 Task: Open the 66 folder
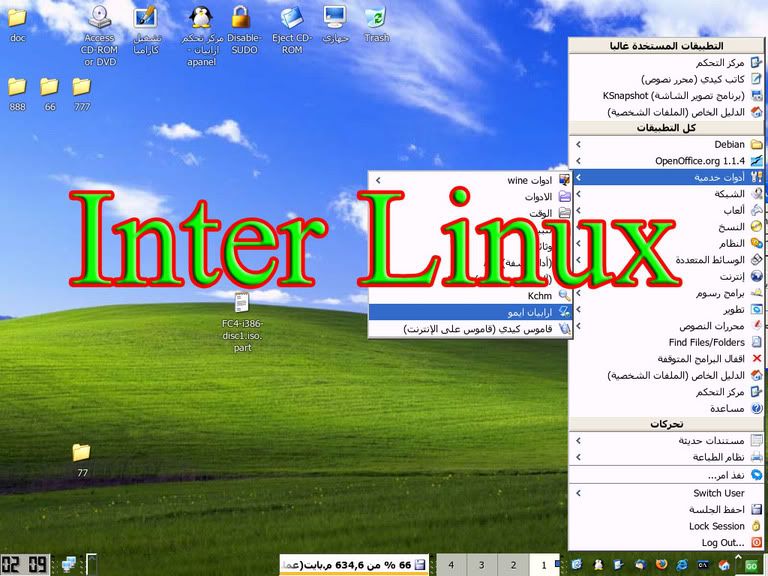coord(49,95)
